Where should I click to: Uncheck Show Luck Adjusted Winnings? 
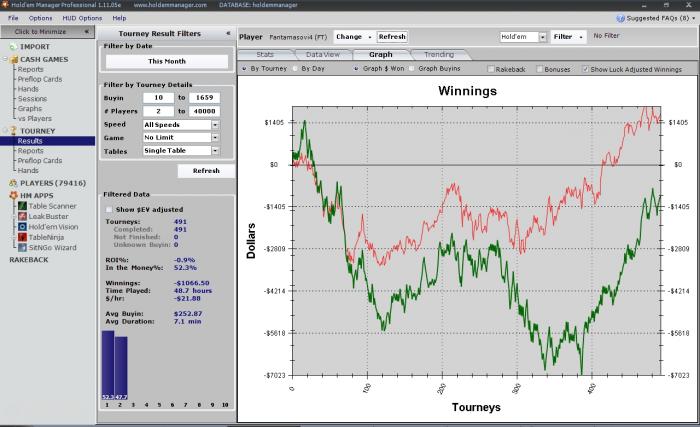585,69
